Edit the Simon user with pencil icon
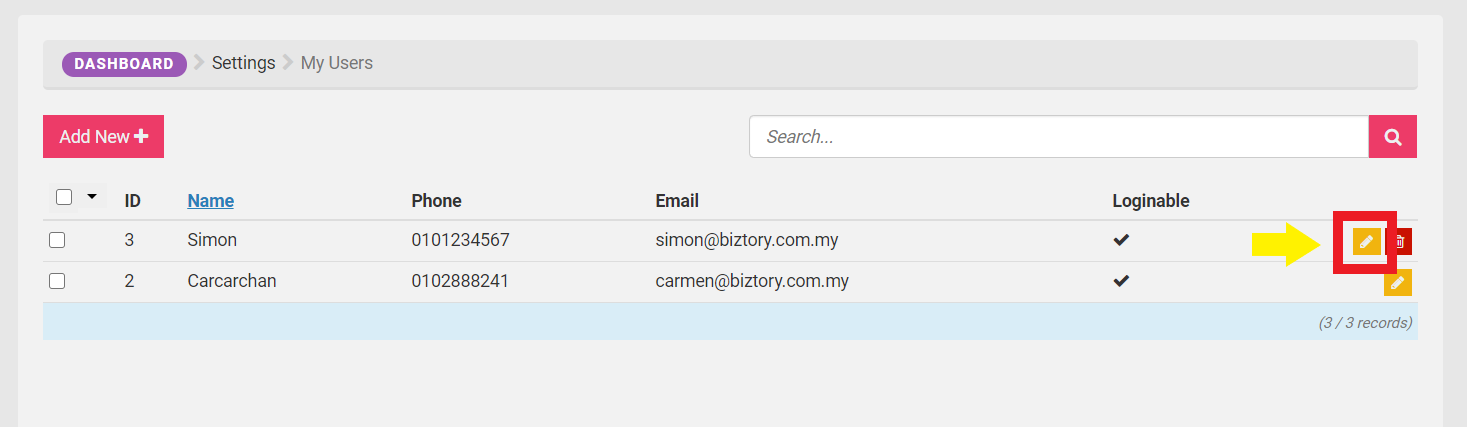This screenshot has height=427, width=1467. click(x=1366, y=241)
